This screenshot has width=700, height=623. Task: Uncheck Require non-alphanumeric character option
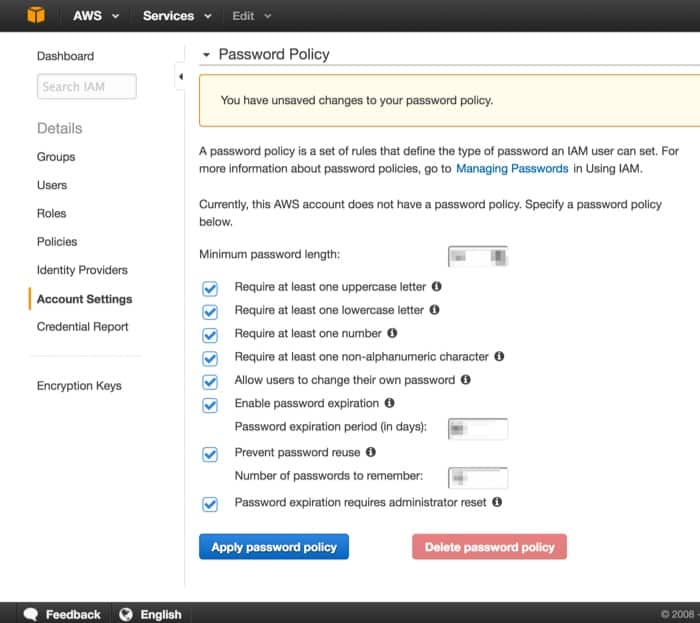[210, 358]
